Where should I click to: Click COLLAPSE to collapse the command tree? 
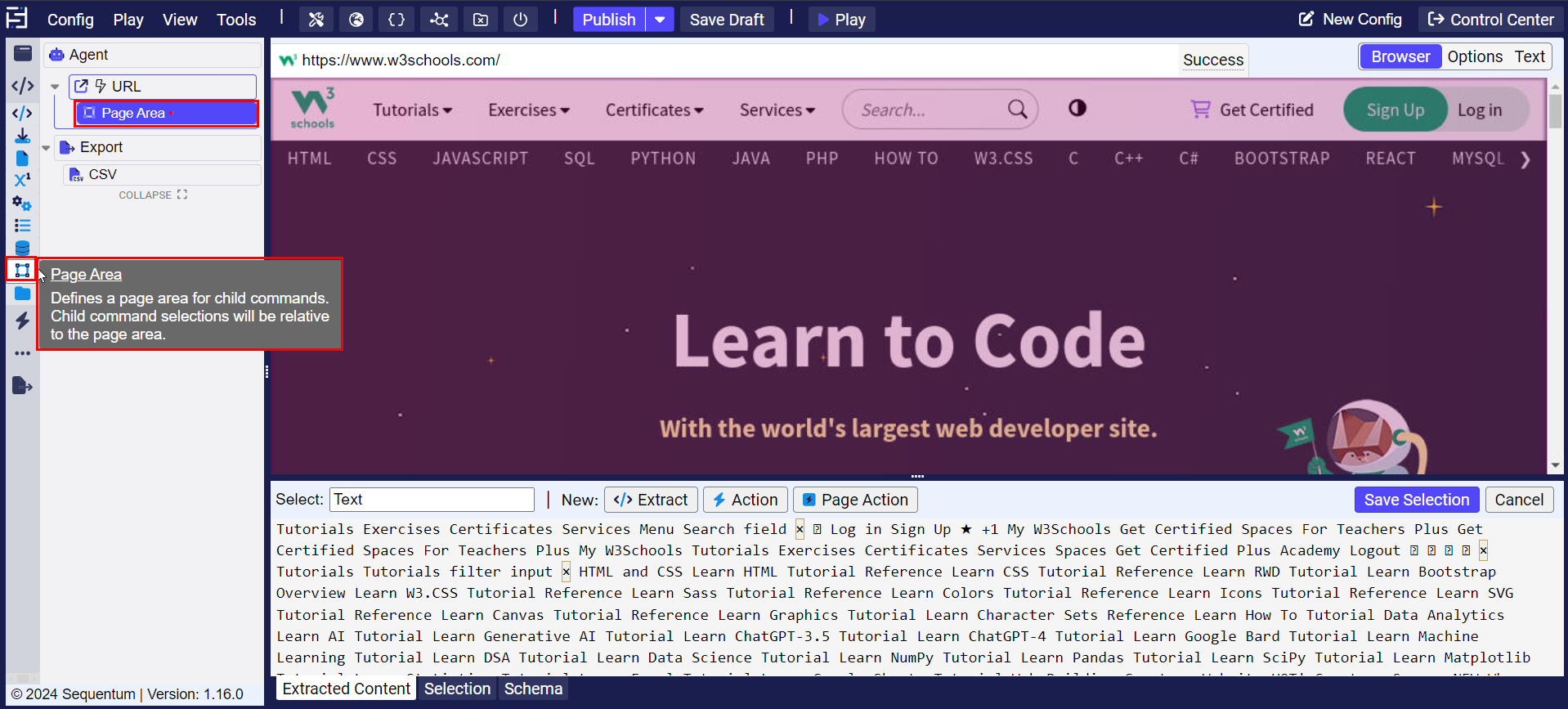point(153,195)
